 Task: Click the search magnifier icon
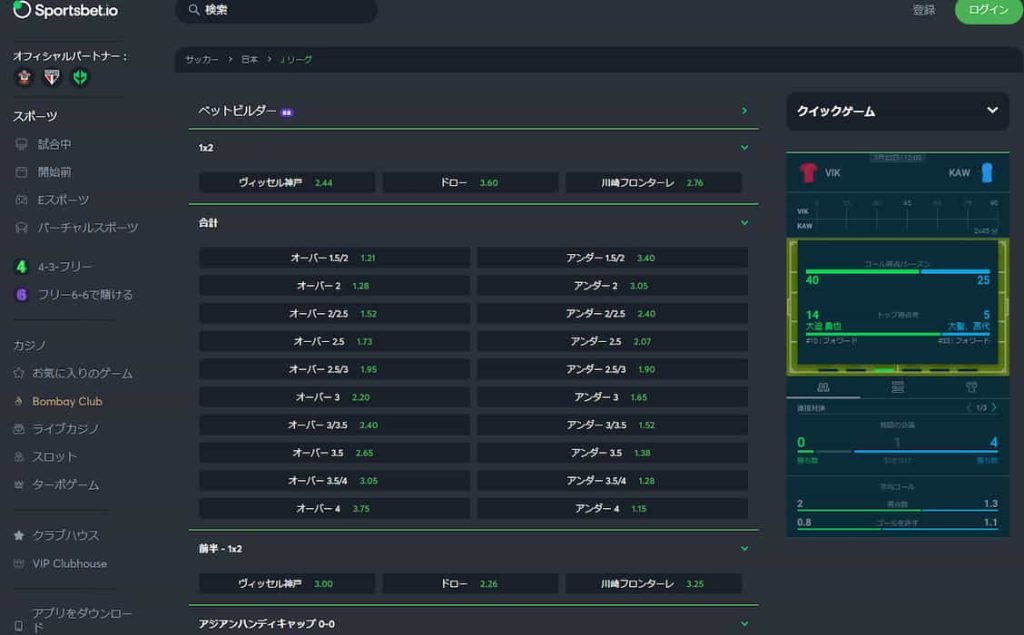pos(193,10)
